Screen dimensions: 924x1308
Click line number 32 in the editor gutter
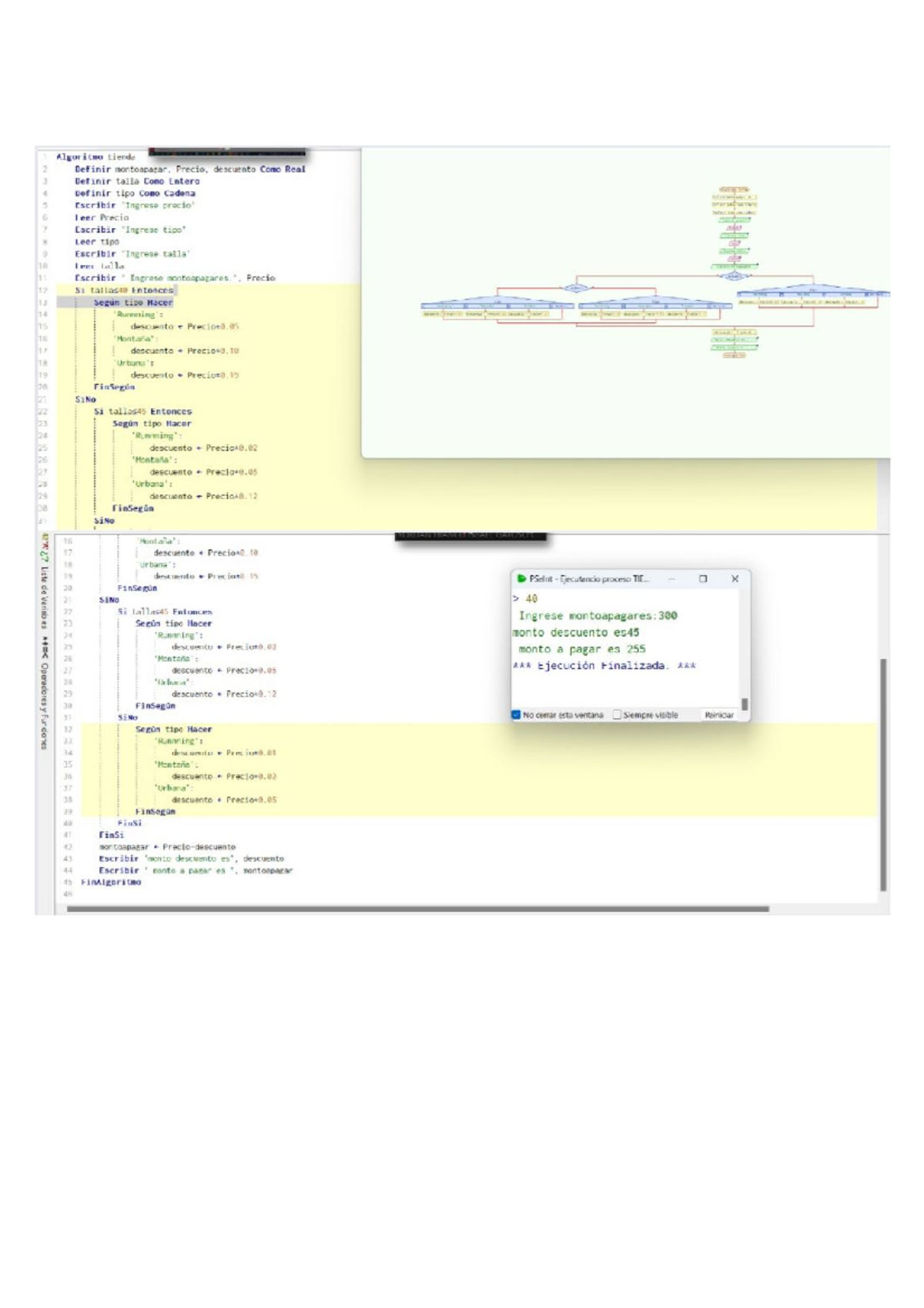pos(68,729)
